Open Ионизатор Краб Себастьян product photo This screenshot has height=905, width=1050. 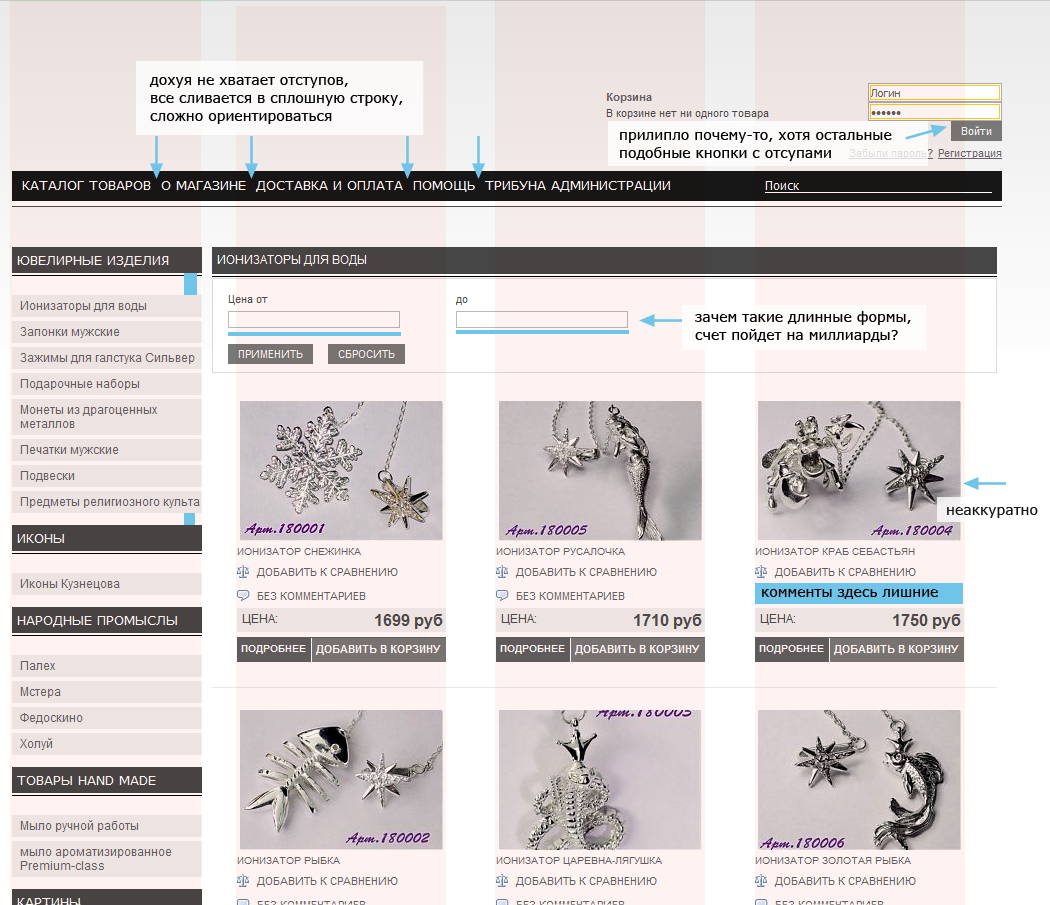point(859,470)
